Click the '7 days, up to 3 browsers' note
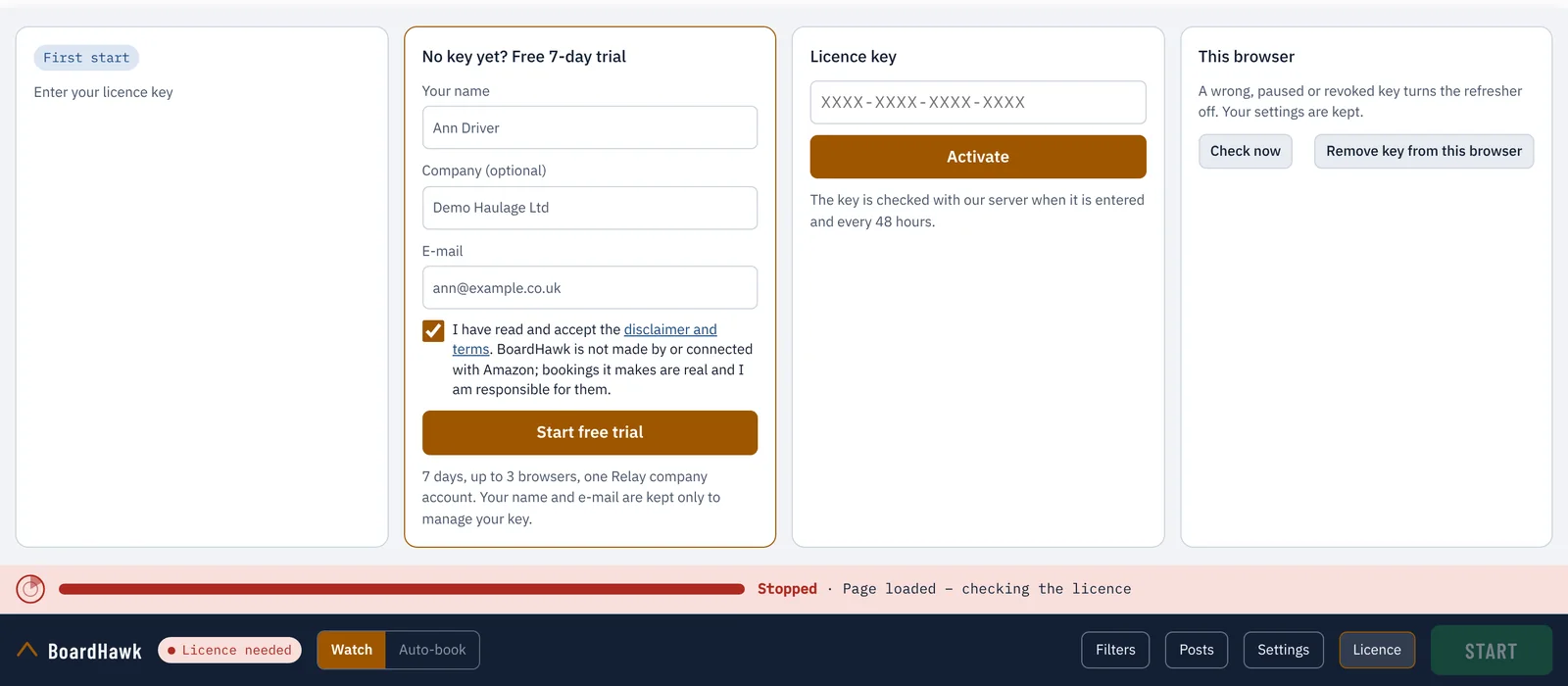The image size is (1568, 686). coord(571,498)
